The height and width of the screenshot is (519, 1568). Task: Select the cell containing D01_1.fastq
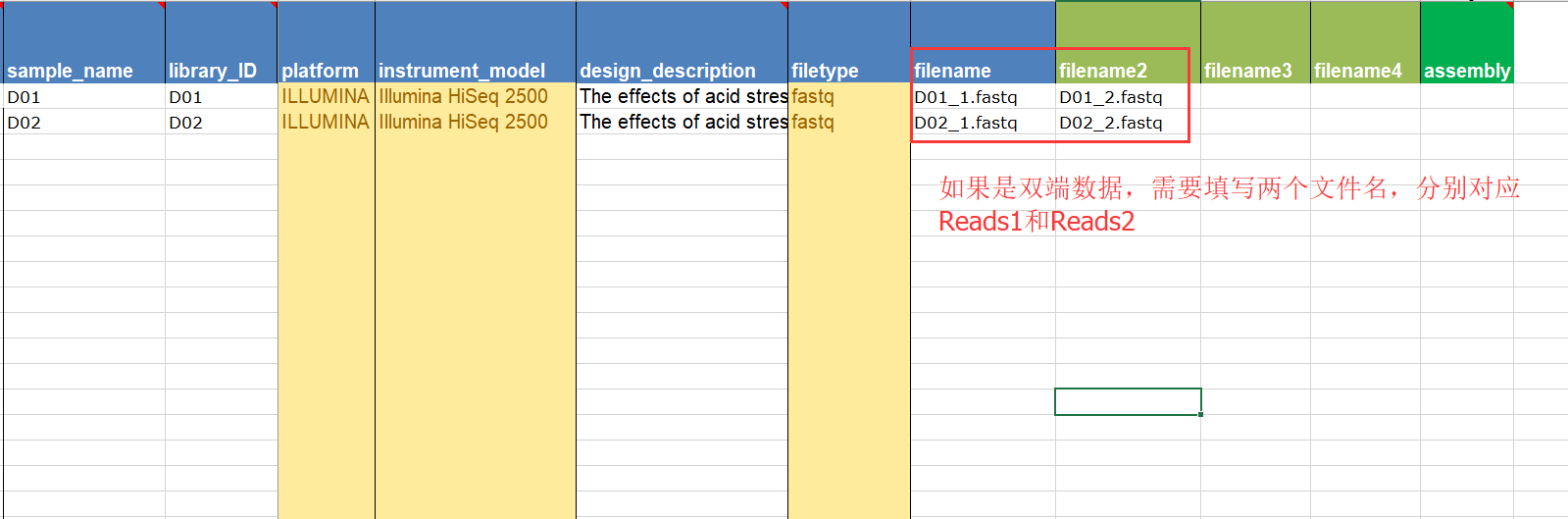tap(982, 97)
